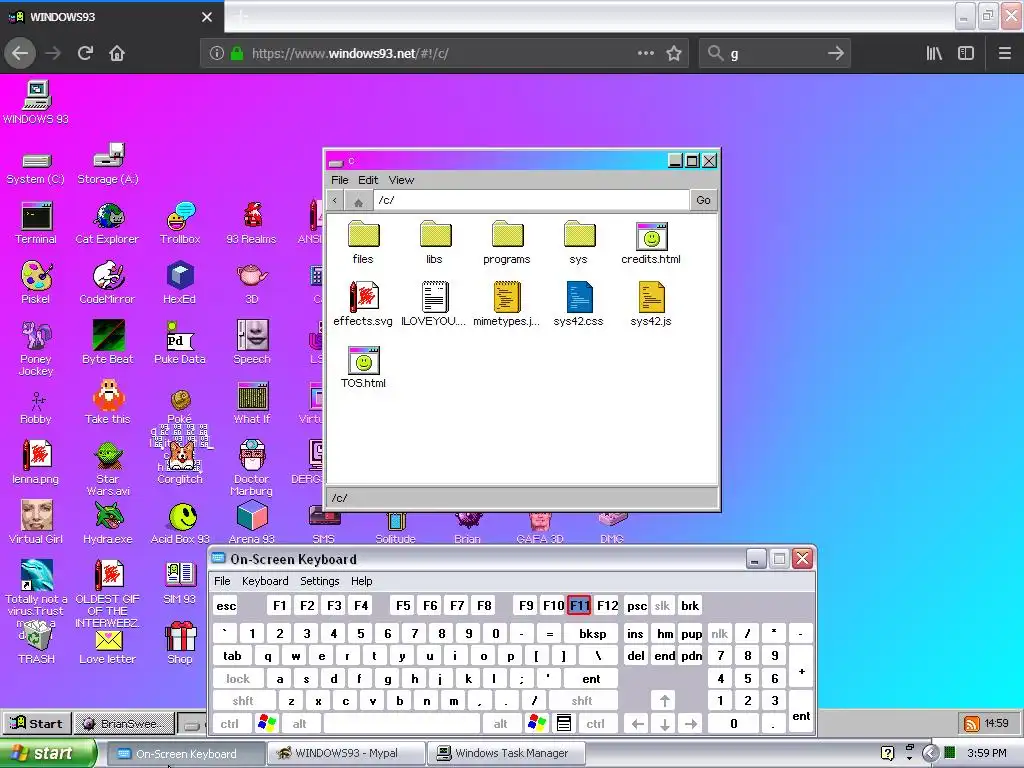1024x768 pixels.
Task: Click the Go button in the explorer
Action: click(703, 200)
